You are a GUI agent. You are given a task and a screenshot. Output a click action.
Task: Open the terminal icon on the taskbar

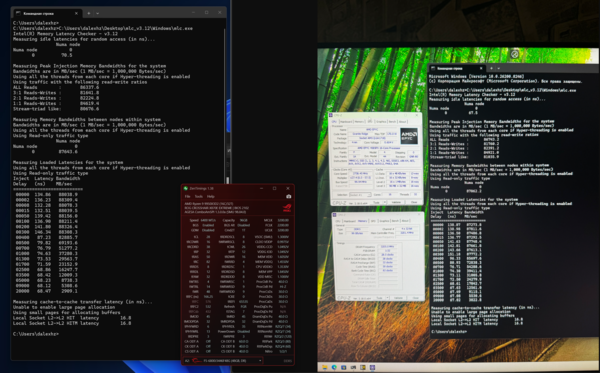pyautogui.click(x=353, y=368)
